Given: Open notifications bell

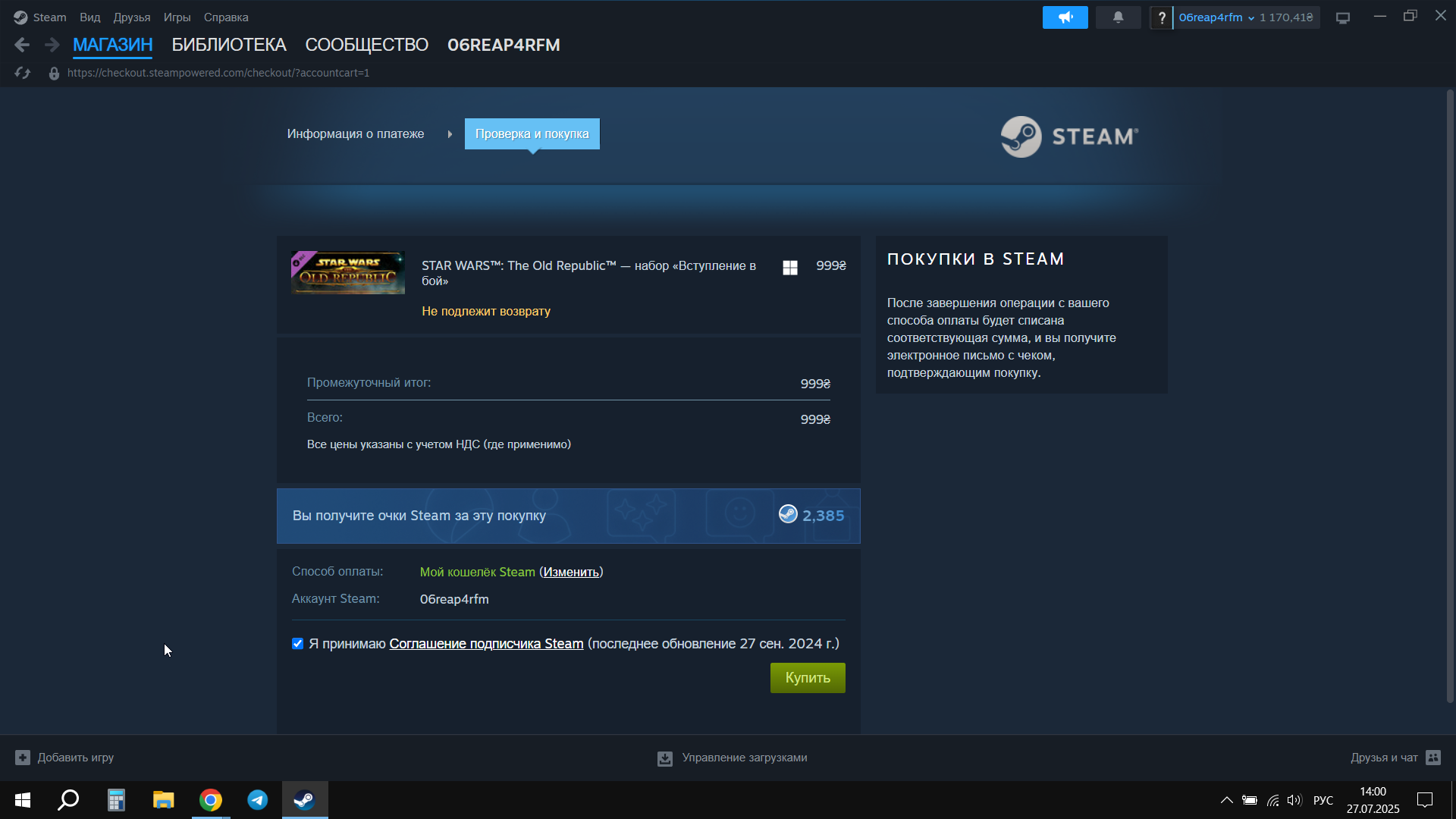Looking at the screenshot, I should (1118, 17).
